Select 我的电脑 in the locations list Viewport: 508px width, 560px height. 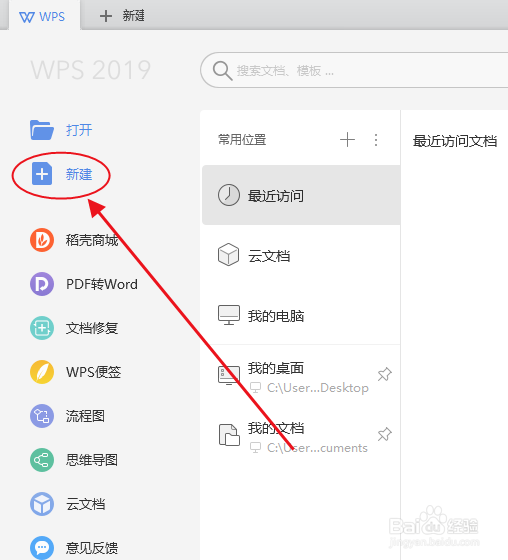point(301,315)
